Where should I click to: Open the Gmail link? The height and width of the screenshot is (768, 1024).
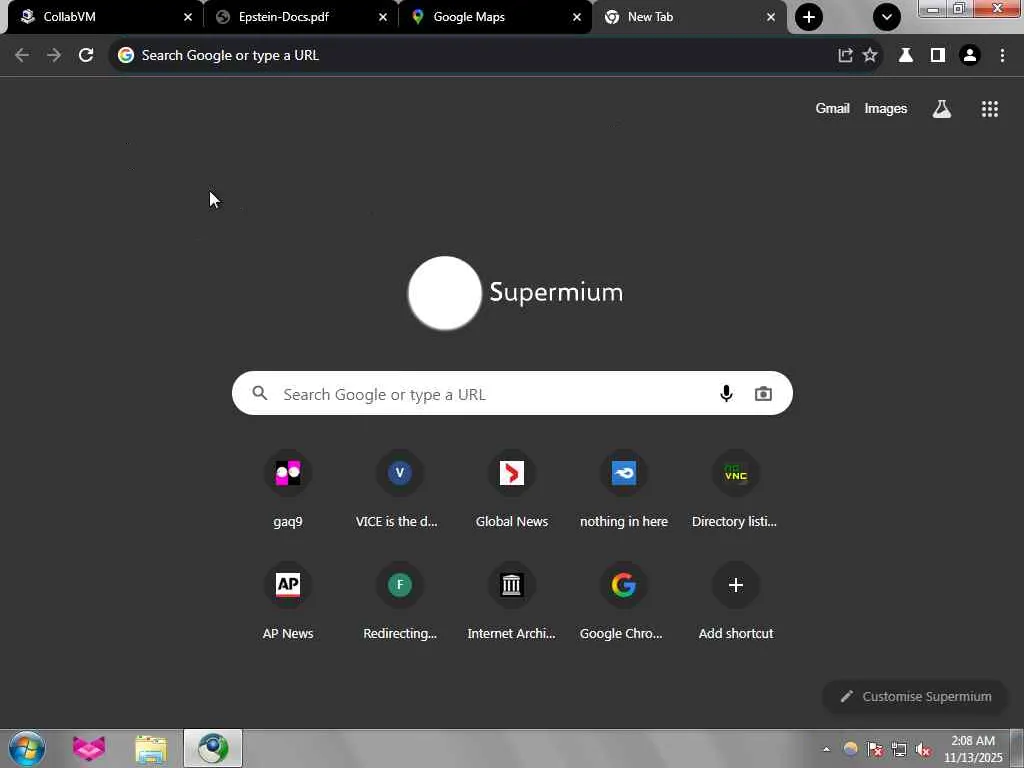point(832,109)
